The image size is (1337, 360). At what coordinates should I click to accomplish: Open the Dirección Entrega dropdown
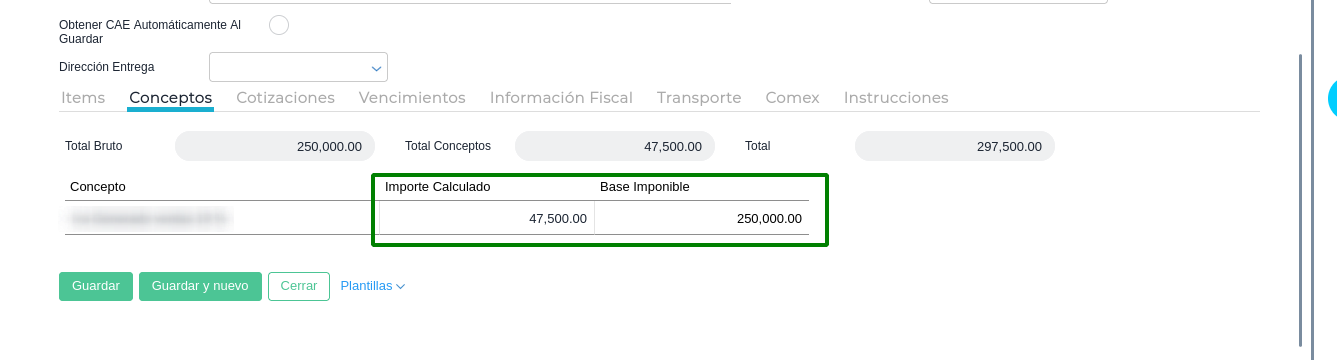pyautogui.click(x=298, y=67)
